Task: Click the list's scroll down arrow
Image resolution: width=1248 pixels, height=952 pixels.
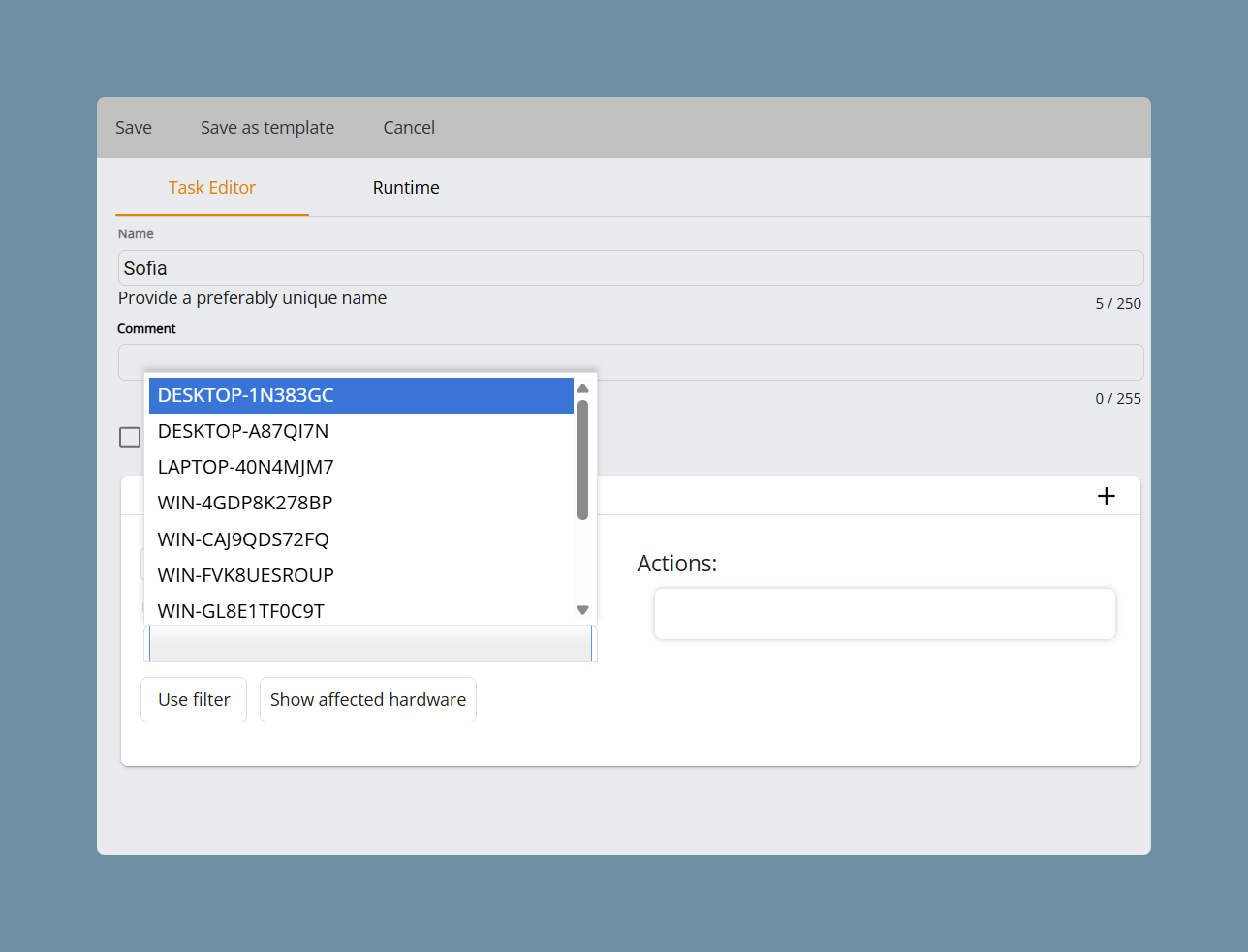Action: coord(582,610)
